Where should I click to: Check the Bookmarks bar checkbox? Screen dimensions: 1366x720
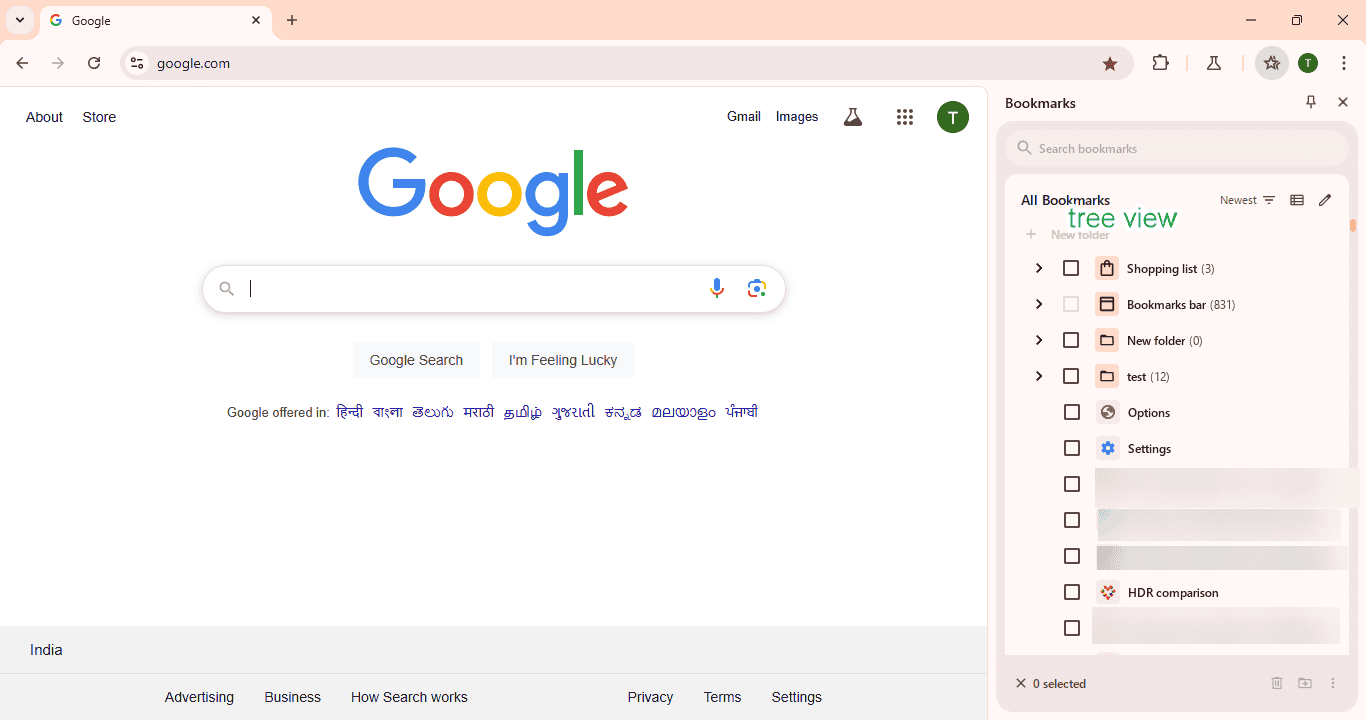point(1071,304)
